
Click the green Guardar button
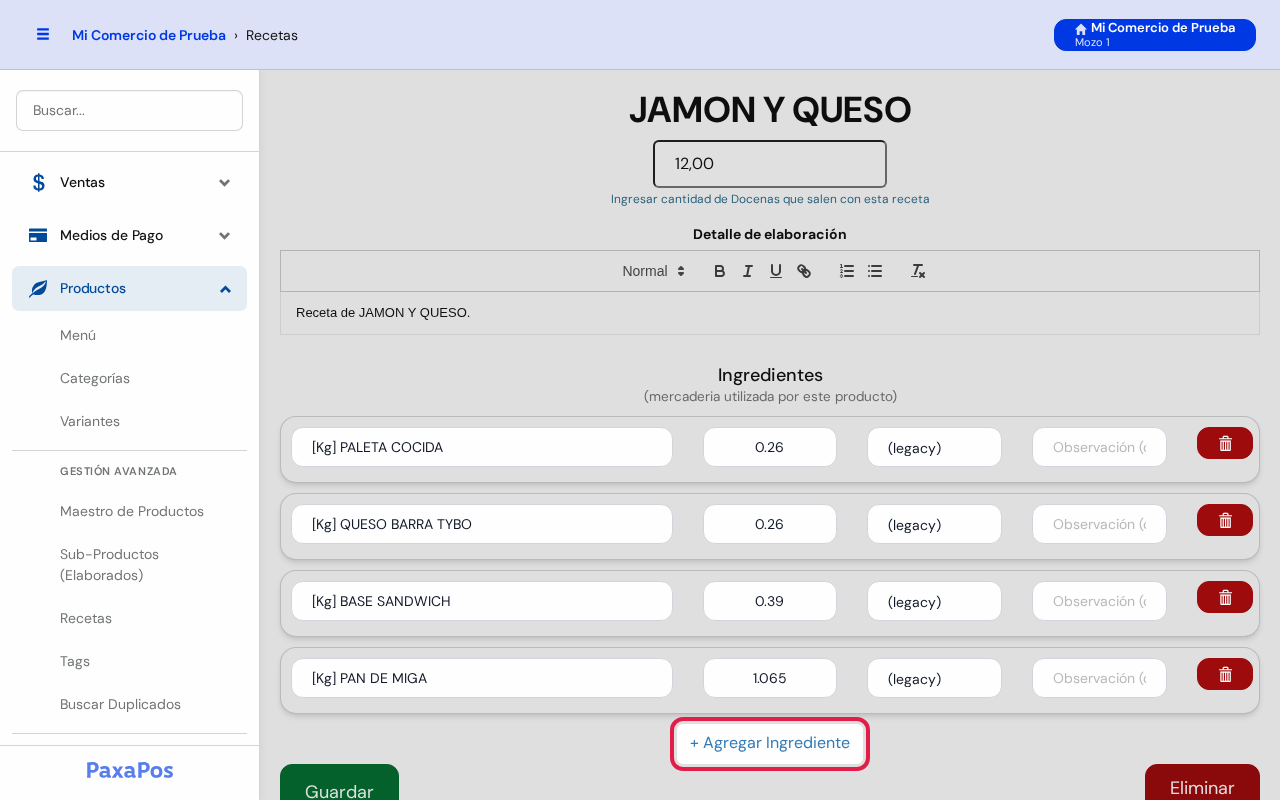click(339, 782)
